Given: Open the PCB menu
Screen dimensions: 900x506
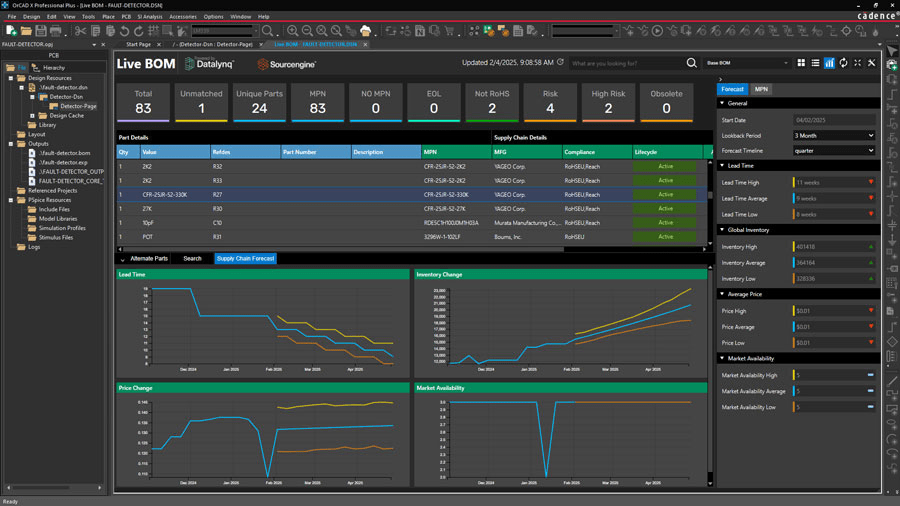Looking at the screenshot, I should click(x=126, y=17).
